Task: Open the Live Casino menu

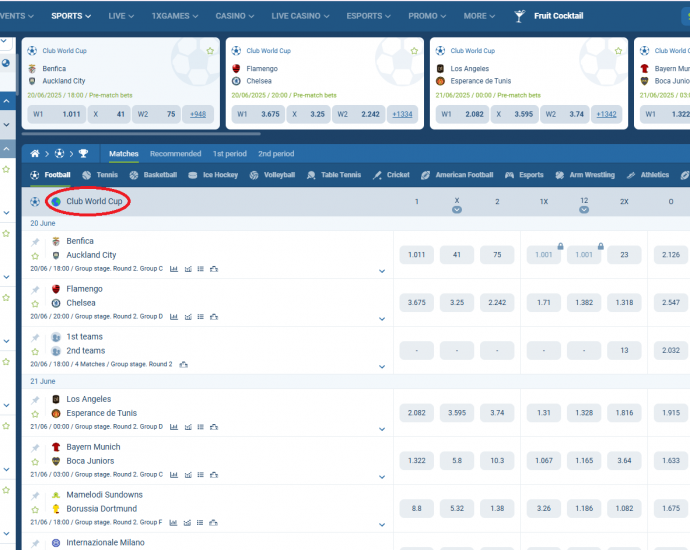Action: pos(298,16)
